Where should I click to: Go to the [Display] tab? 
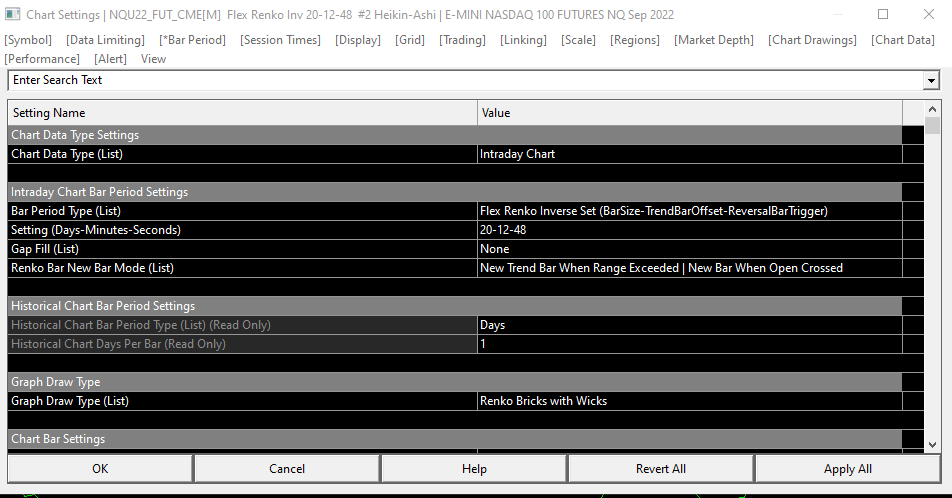(358, 40)
